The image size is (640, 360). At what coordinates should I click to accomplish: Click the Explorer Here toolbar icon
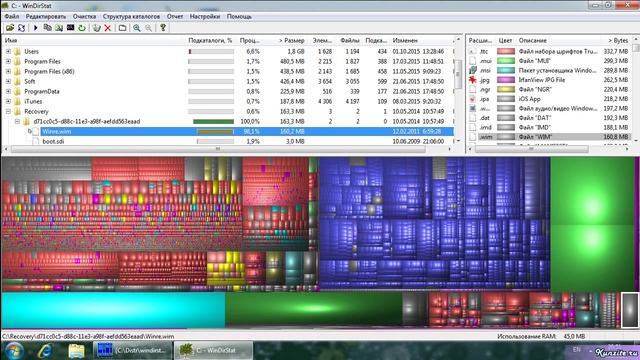click(x=59, y=28)
